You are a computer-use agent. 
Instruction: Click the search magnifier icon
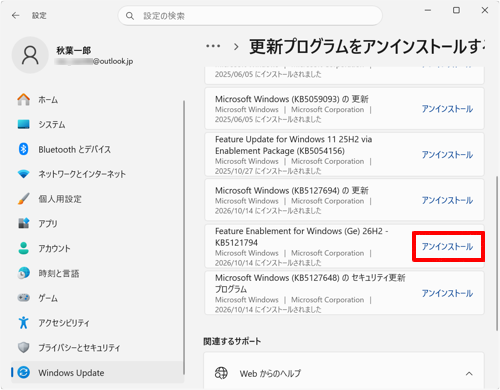[x=130, y=16]
